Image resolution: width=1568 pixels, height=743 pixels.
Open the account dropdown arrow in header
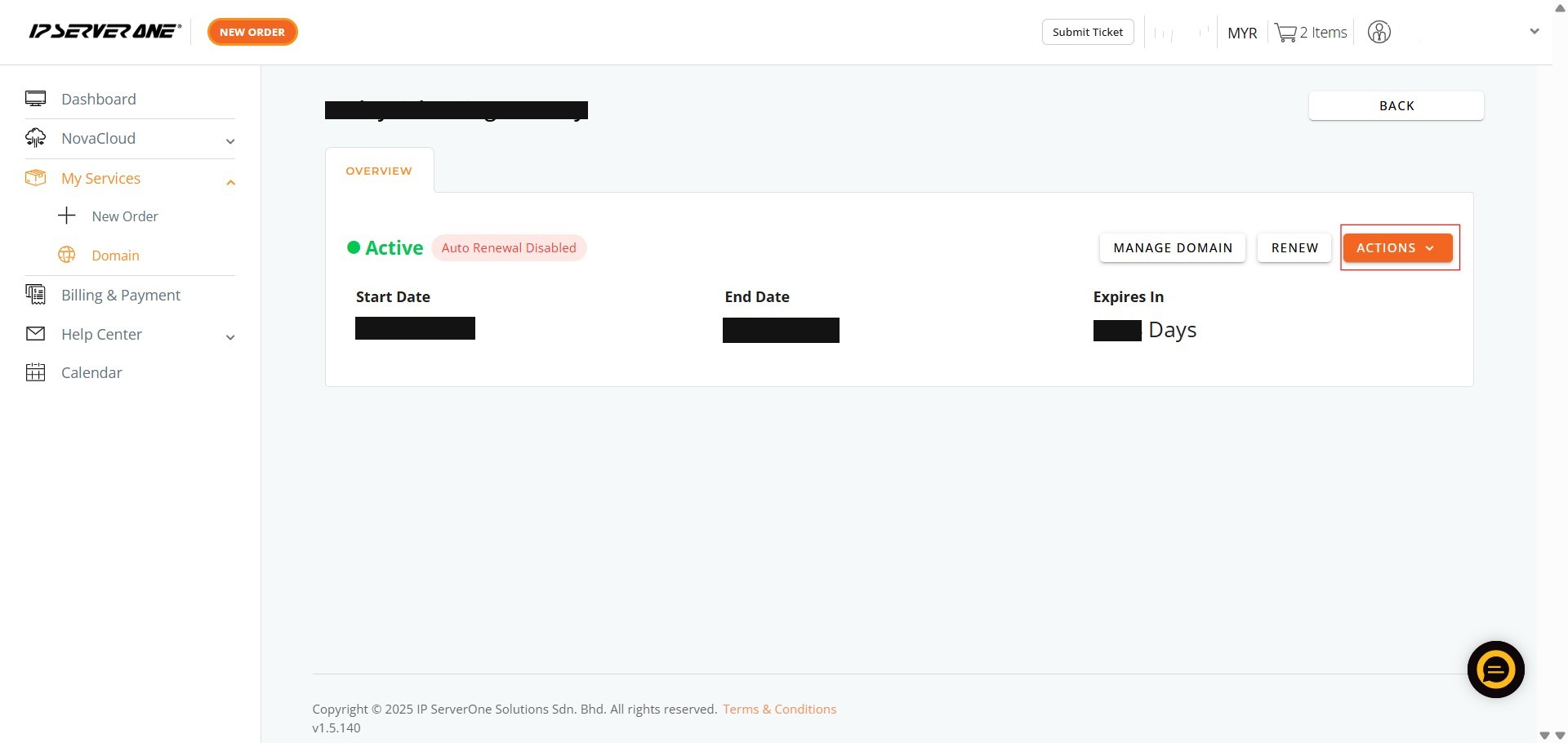click(1534, 32)
